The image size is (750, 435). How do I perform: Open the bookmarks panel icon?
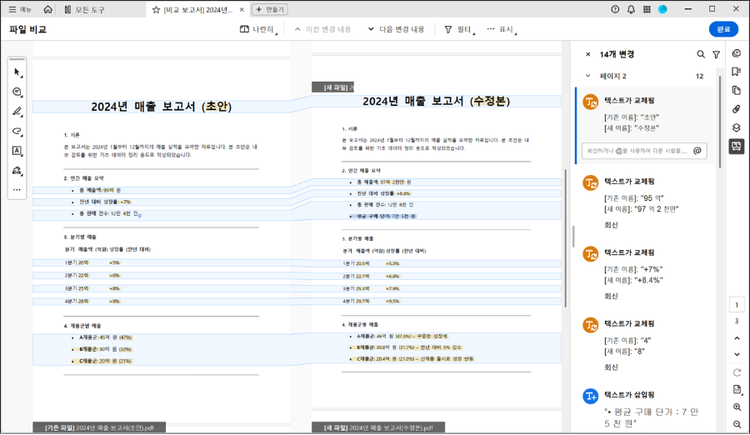[x=737, y=72]
